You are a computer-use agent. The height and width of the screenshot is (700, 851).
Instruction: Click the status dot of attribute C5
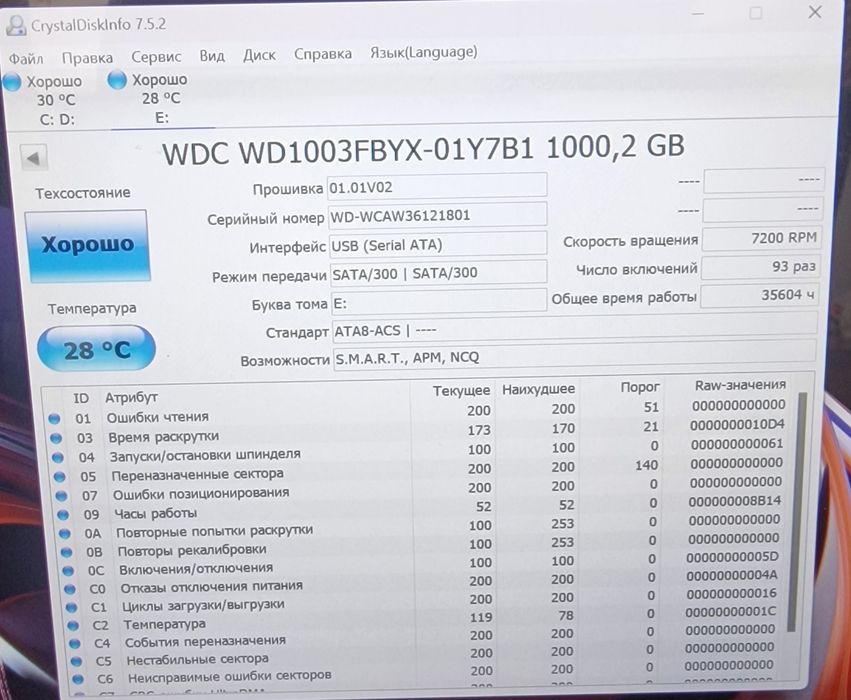77,661
